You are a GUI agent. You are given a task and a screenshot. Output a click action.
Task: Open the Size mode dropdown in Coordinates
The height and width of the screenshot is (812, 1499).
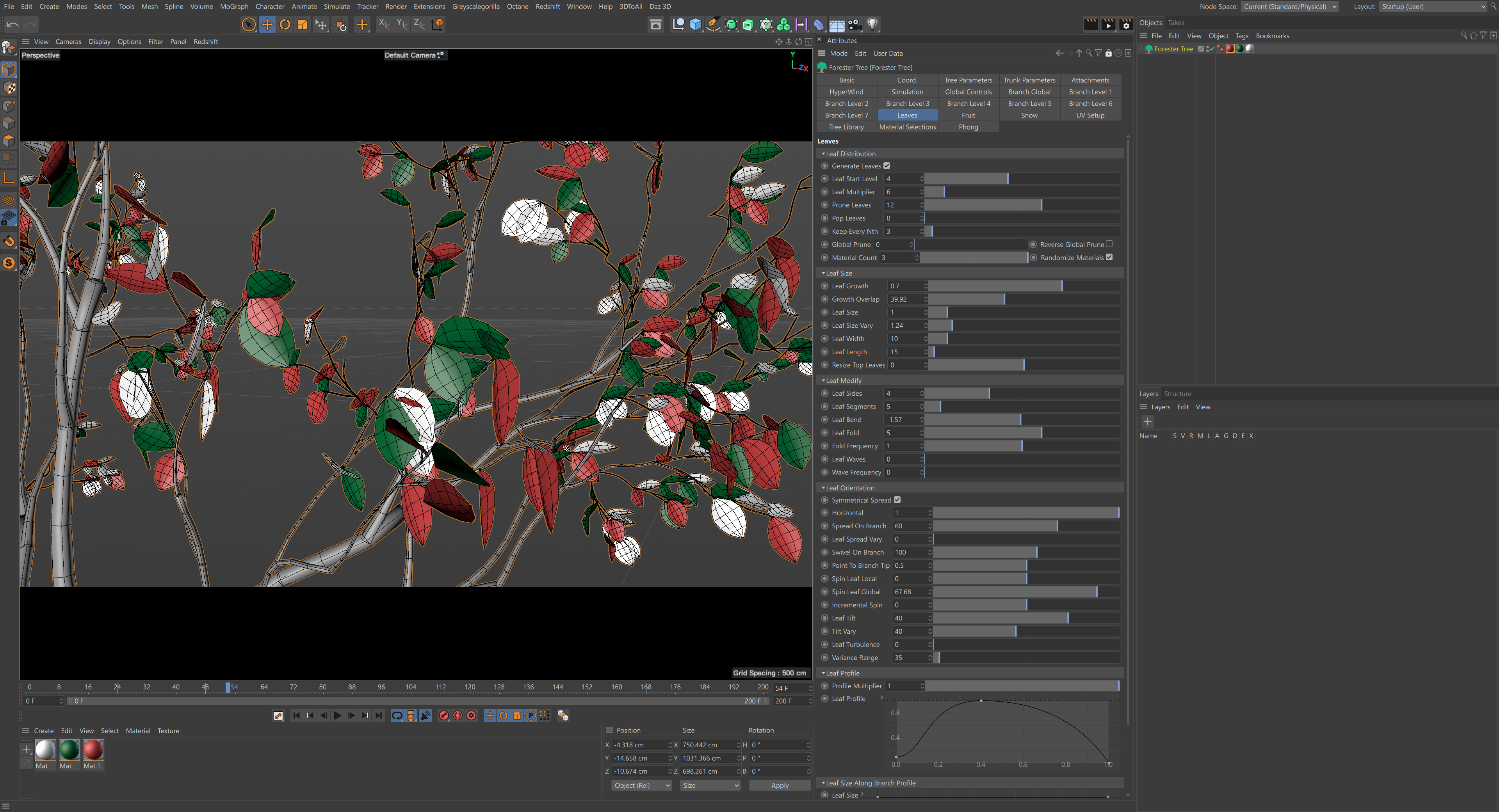click(710, 786)
